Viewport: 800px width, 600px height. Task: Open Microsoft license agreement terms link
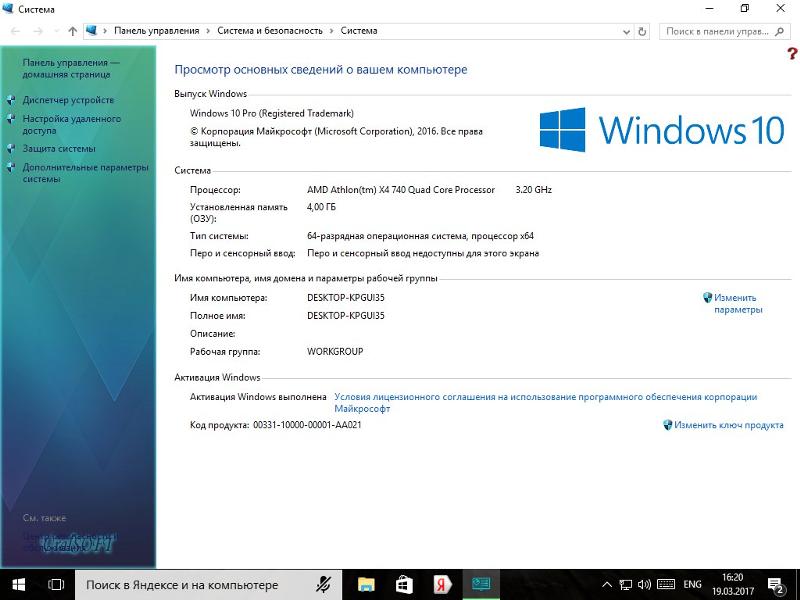tap(545, 403)
